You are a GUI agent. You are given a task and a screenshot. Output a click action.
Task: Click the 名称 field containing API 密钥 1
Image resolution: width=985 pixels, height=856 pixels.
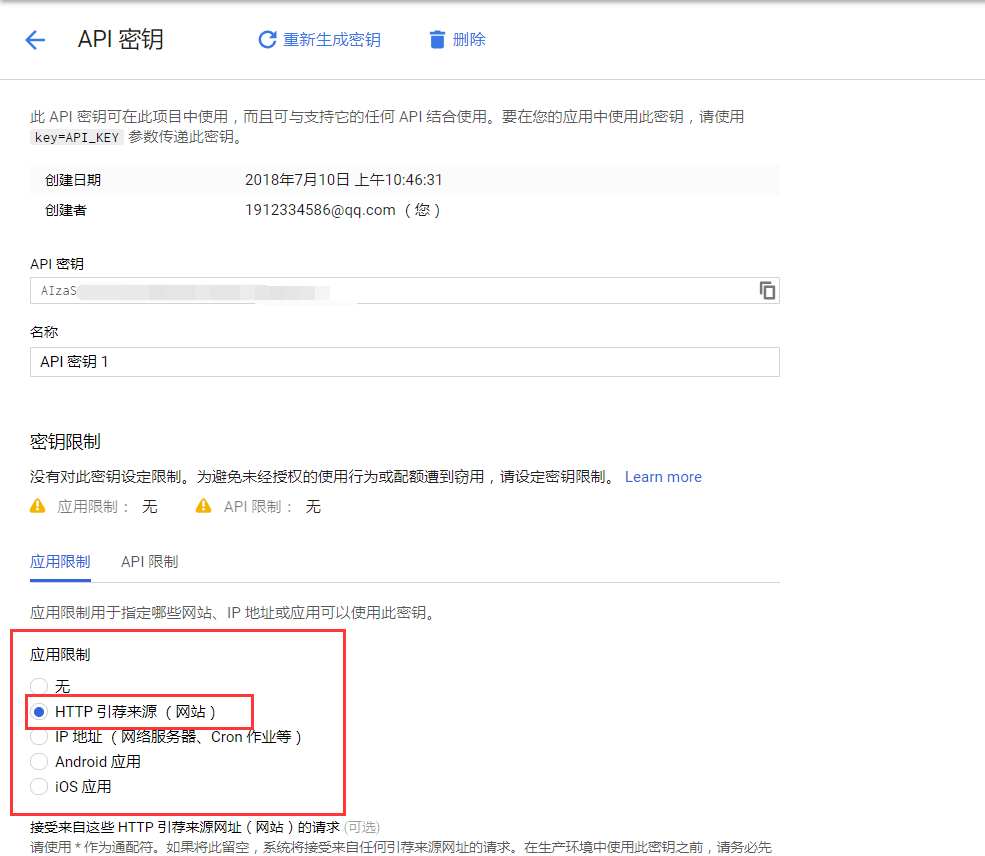404,362
